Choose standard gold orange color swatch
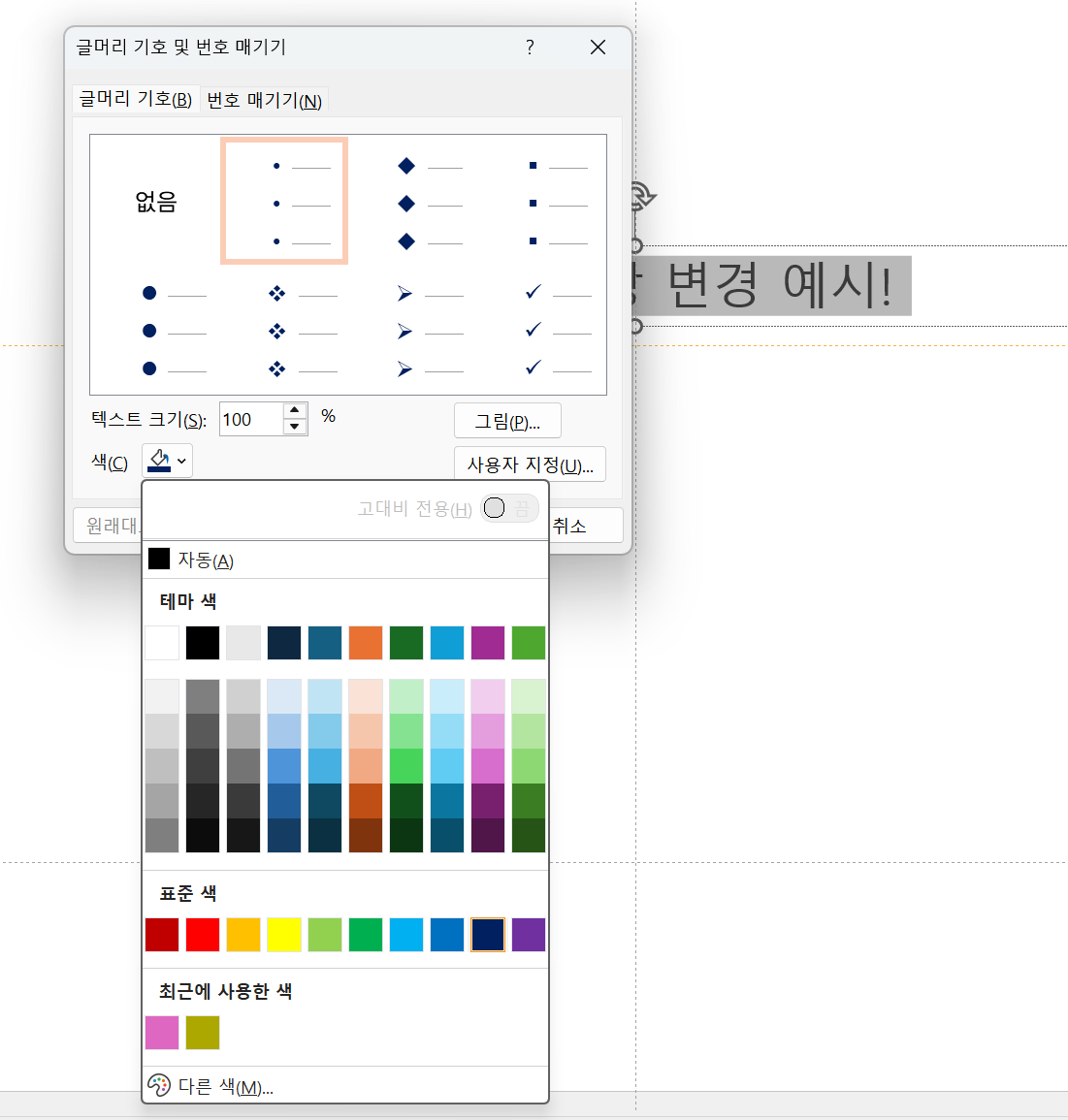This screenshot has width=1068, height=1120. (x=243, y=935)
